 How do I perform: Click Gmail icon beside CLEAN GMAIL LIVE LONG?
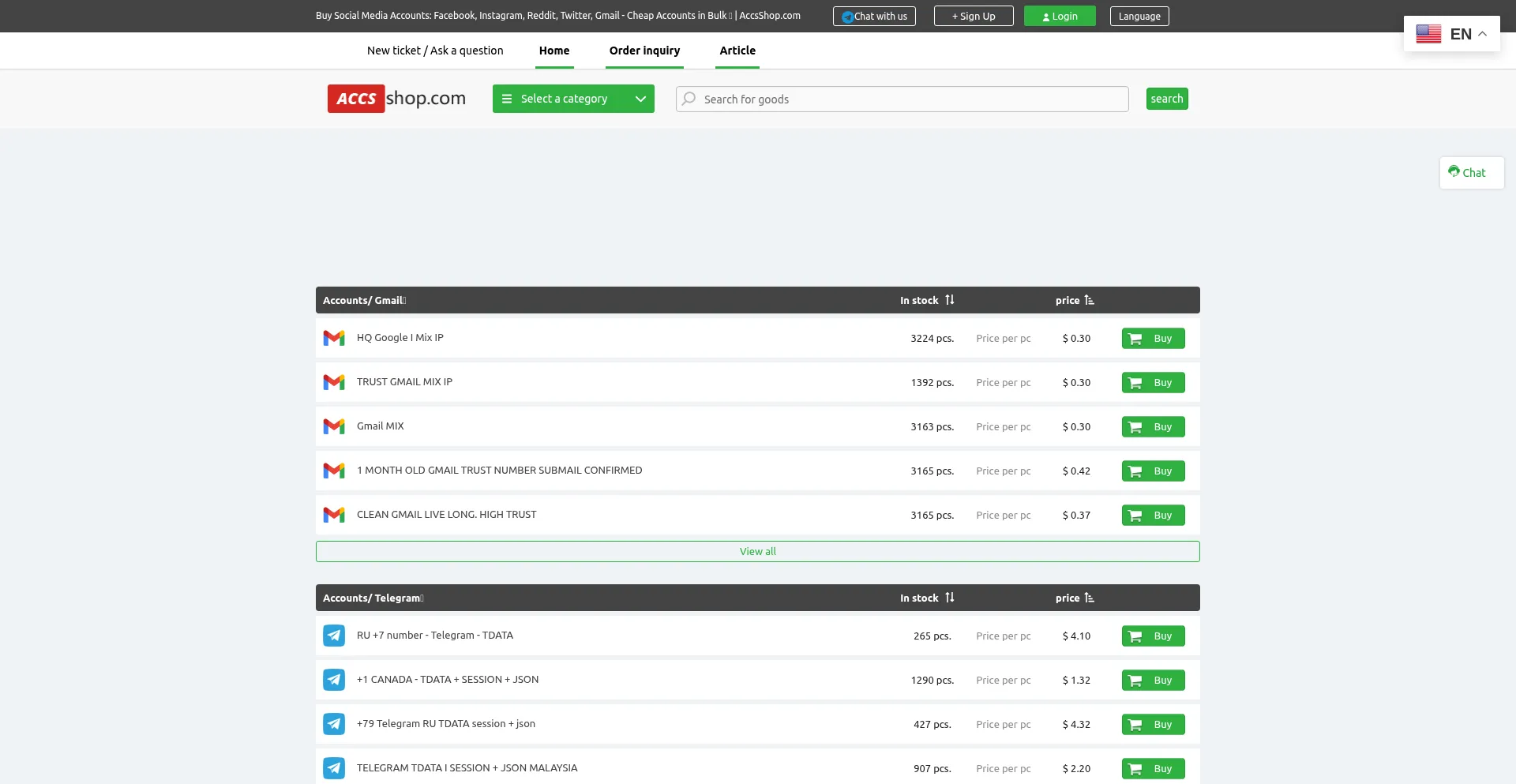[334, 515]
